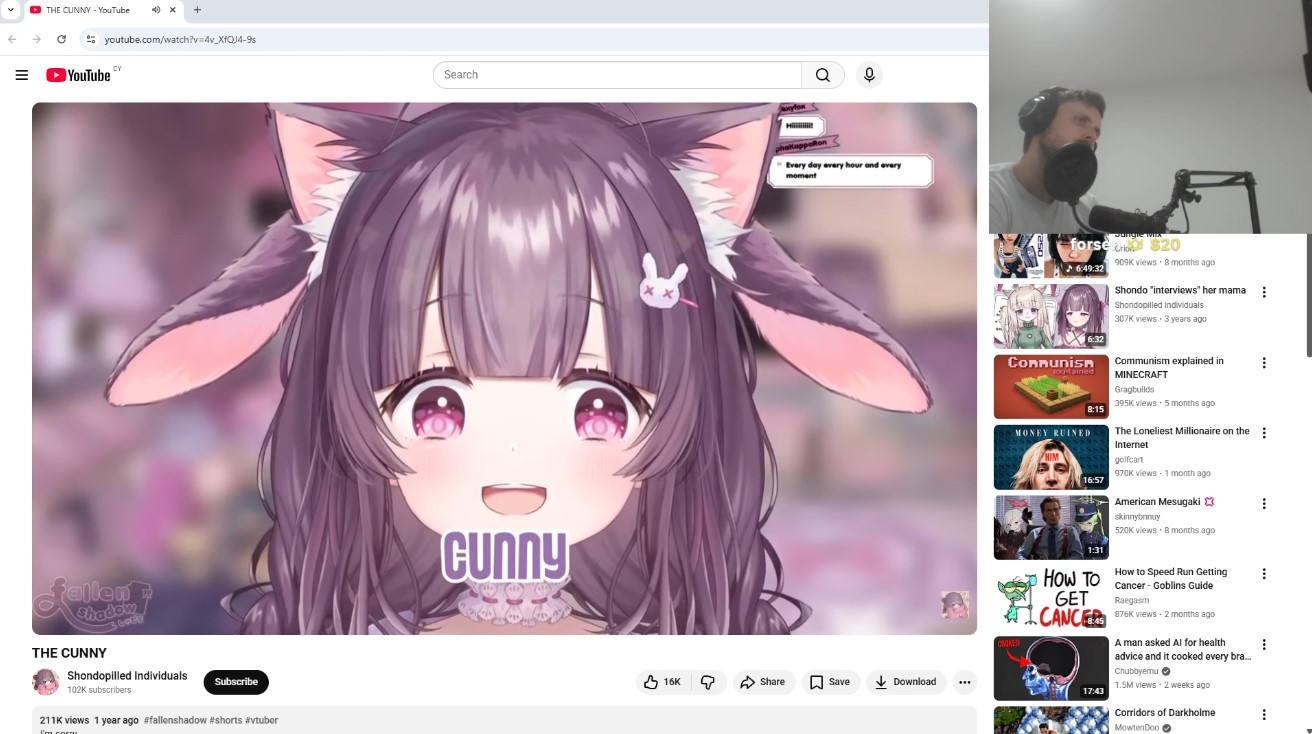The image size is (1312, 734).
Task: Open the Shondopilled Individuals channel avatar
Action: coord(45,682)
